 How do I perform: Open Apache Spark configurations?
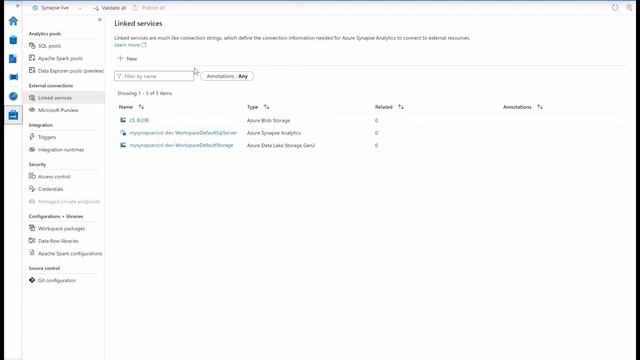pyautogui.click(x=70, y=253)
